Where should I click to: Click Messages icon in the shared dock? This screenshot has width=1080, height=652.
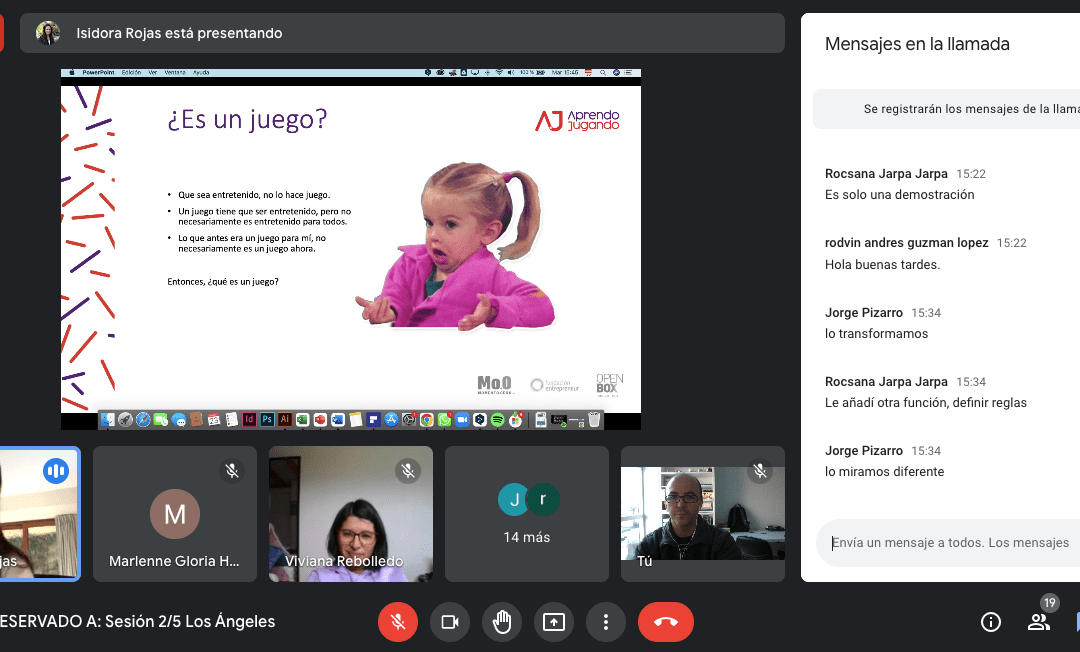pos(179,419)
